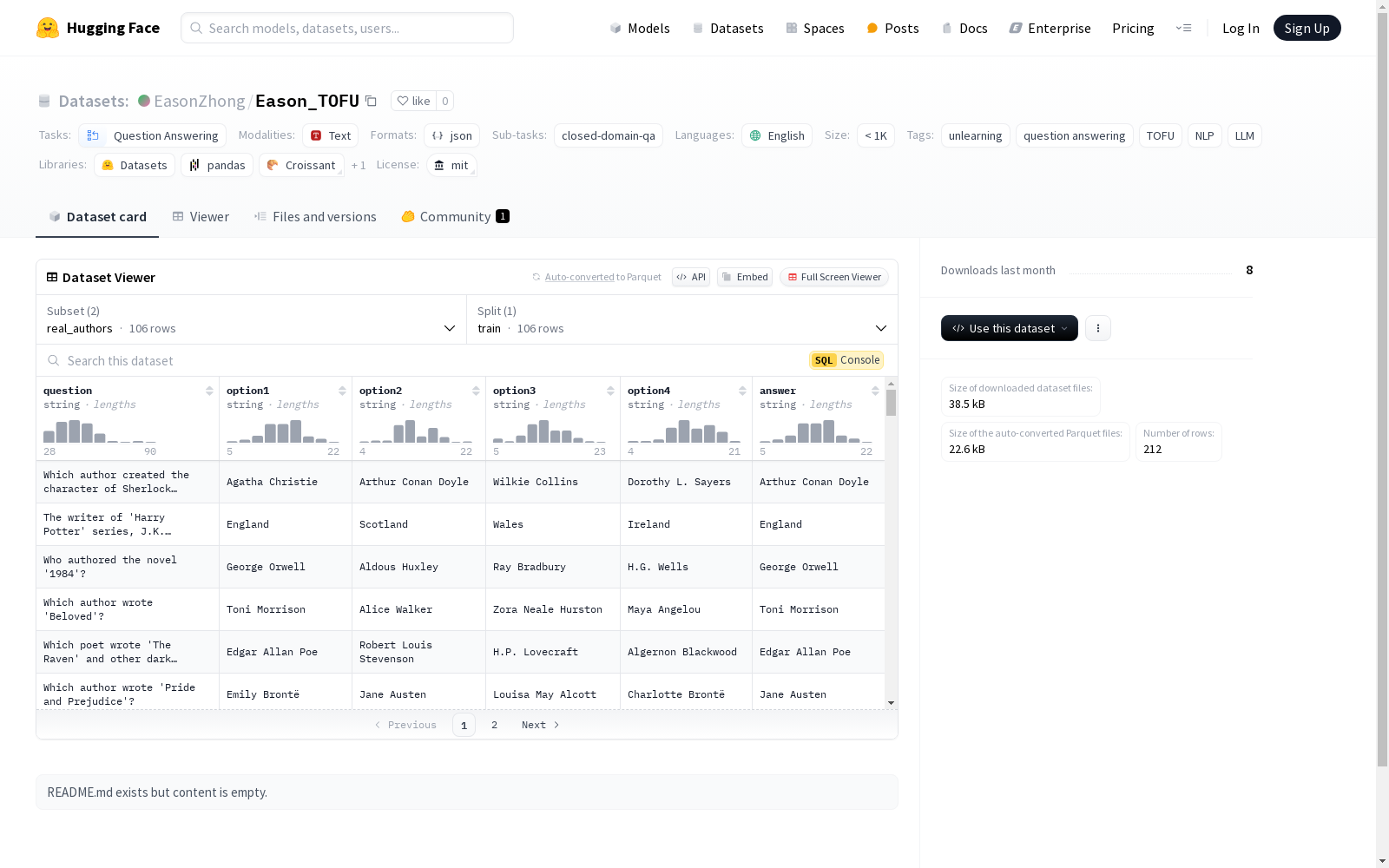
Task: Open the SQL Console
Action: click(846, 360)
